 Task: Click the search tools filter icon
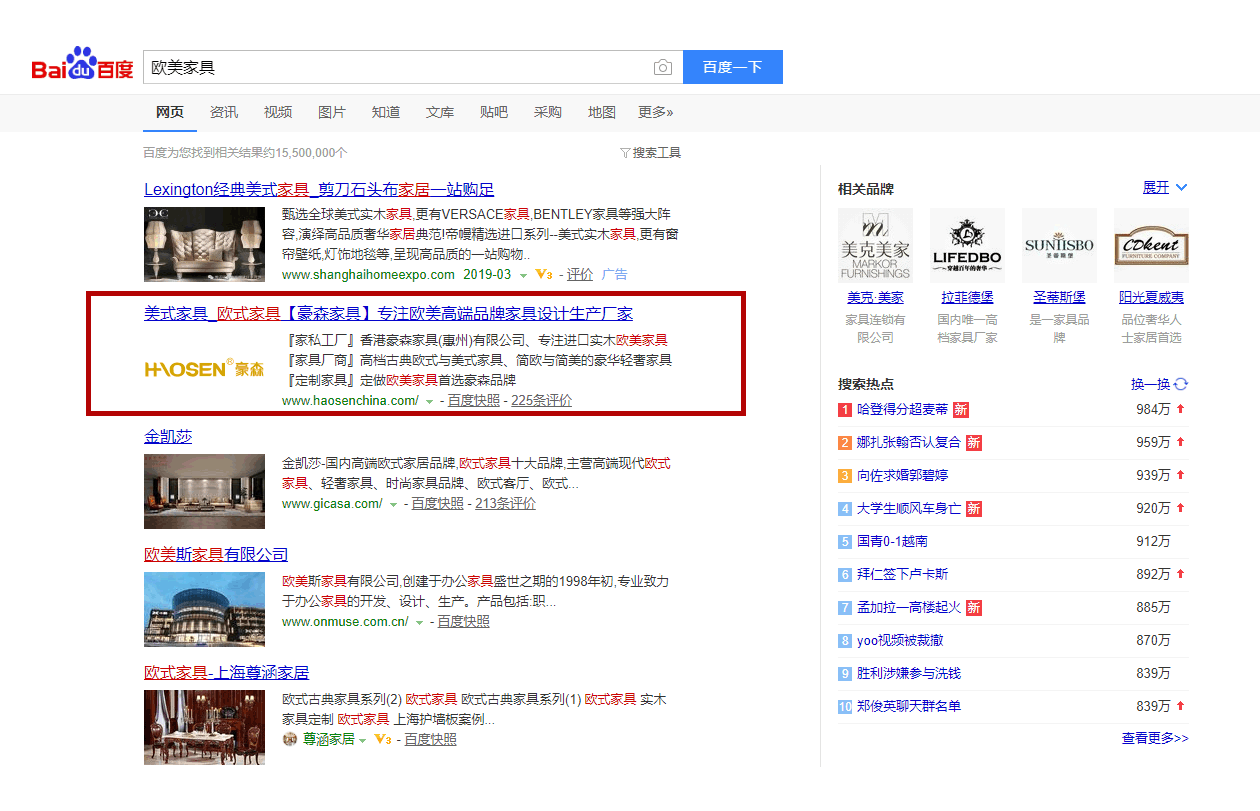(625, 153)
